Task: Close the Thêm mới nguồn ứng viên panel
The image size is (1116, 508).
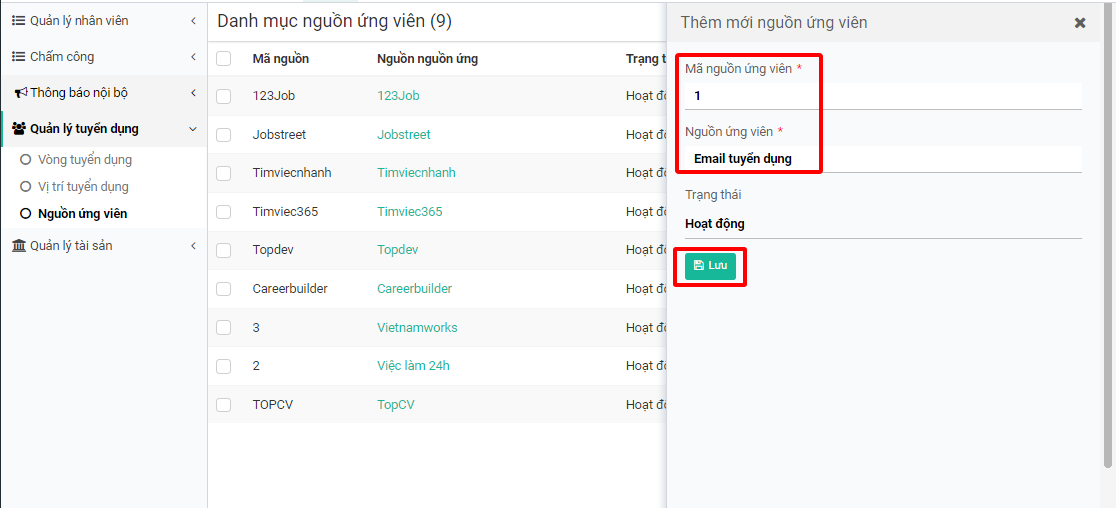Action: pyautogui.click(x=1080, y=23)
